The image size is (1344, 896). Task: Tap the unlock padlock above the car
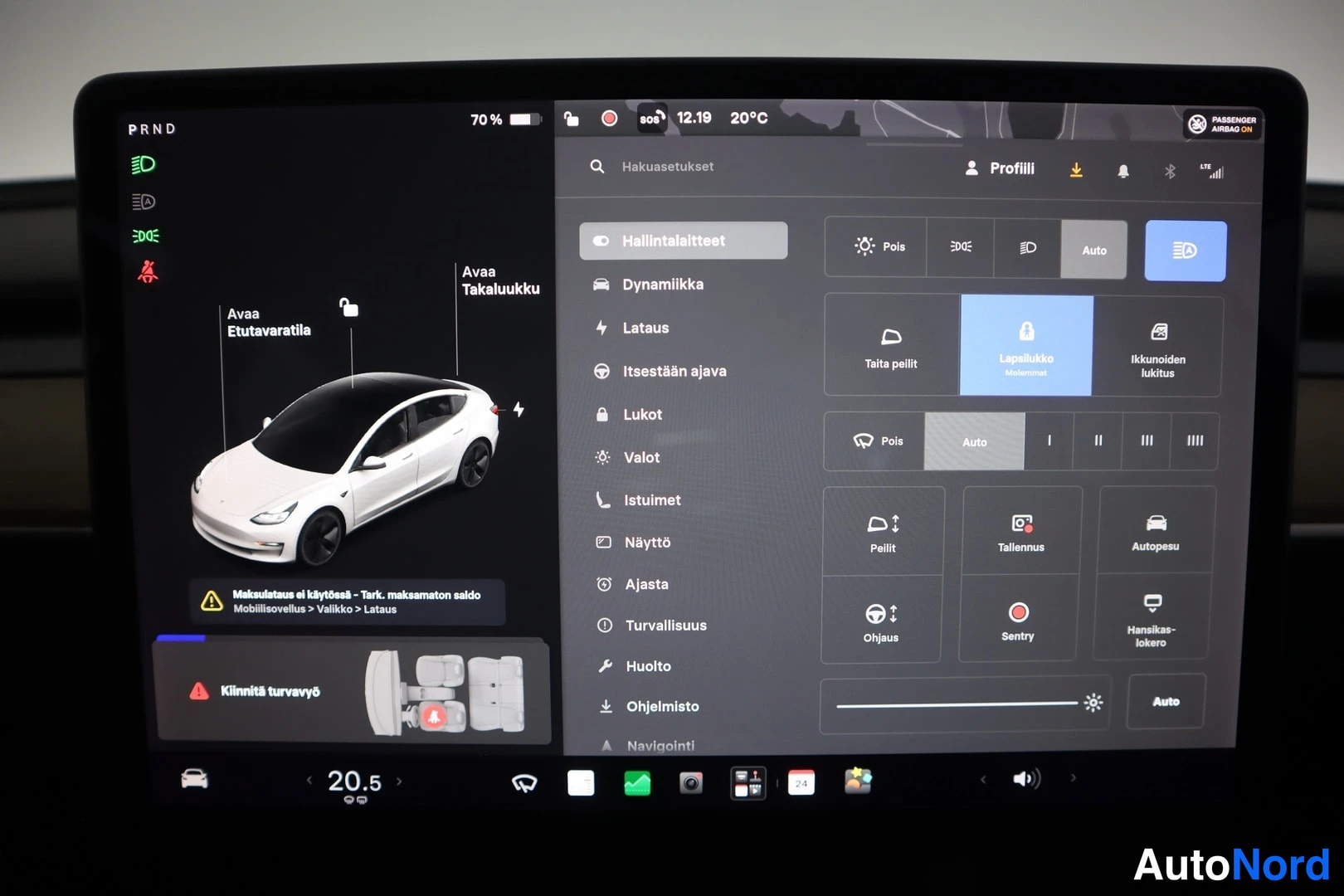click(x=348, y=307)
